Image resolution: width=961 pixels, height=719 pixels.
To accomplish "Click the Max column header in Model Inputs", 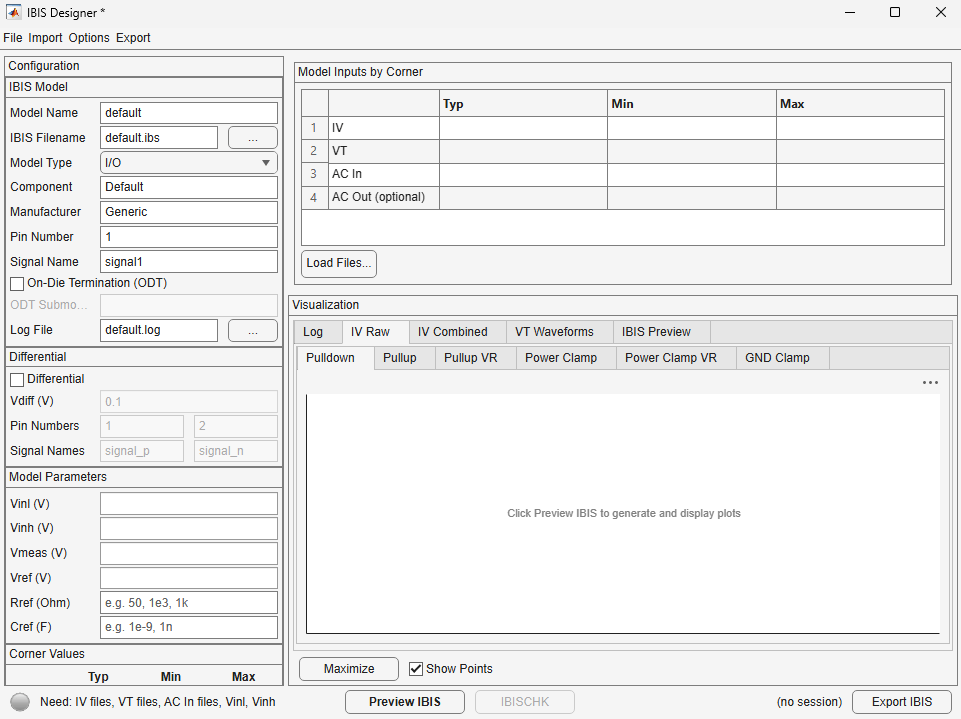I will pos(860,104).
